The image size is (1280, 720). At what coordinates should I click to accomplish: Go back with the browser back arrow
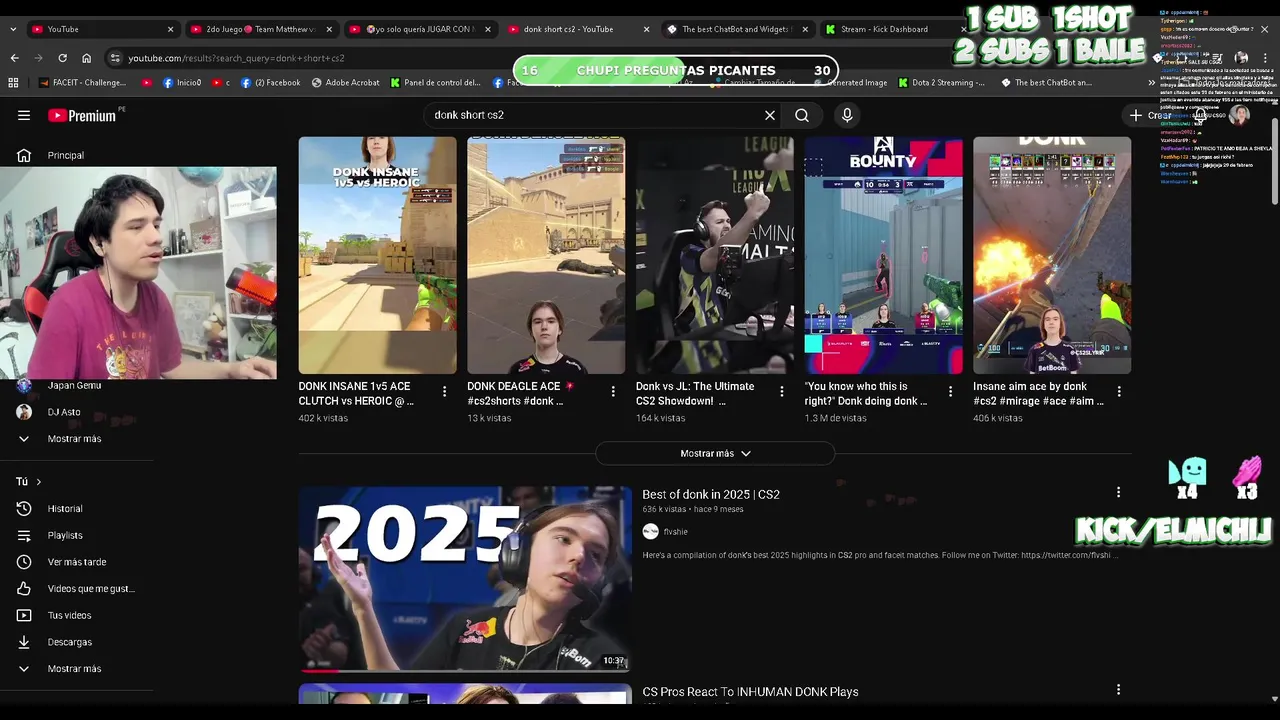[x=14, y=58]
